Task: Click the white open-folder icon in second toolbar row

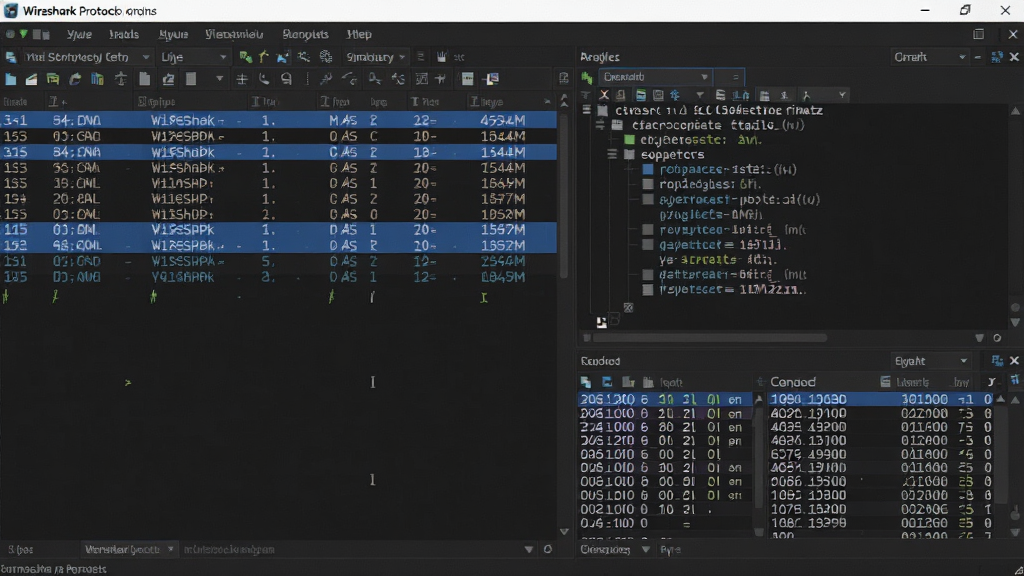Action: pos(31,79)
